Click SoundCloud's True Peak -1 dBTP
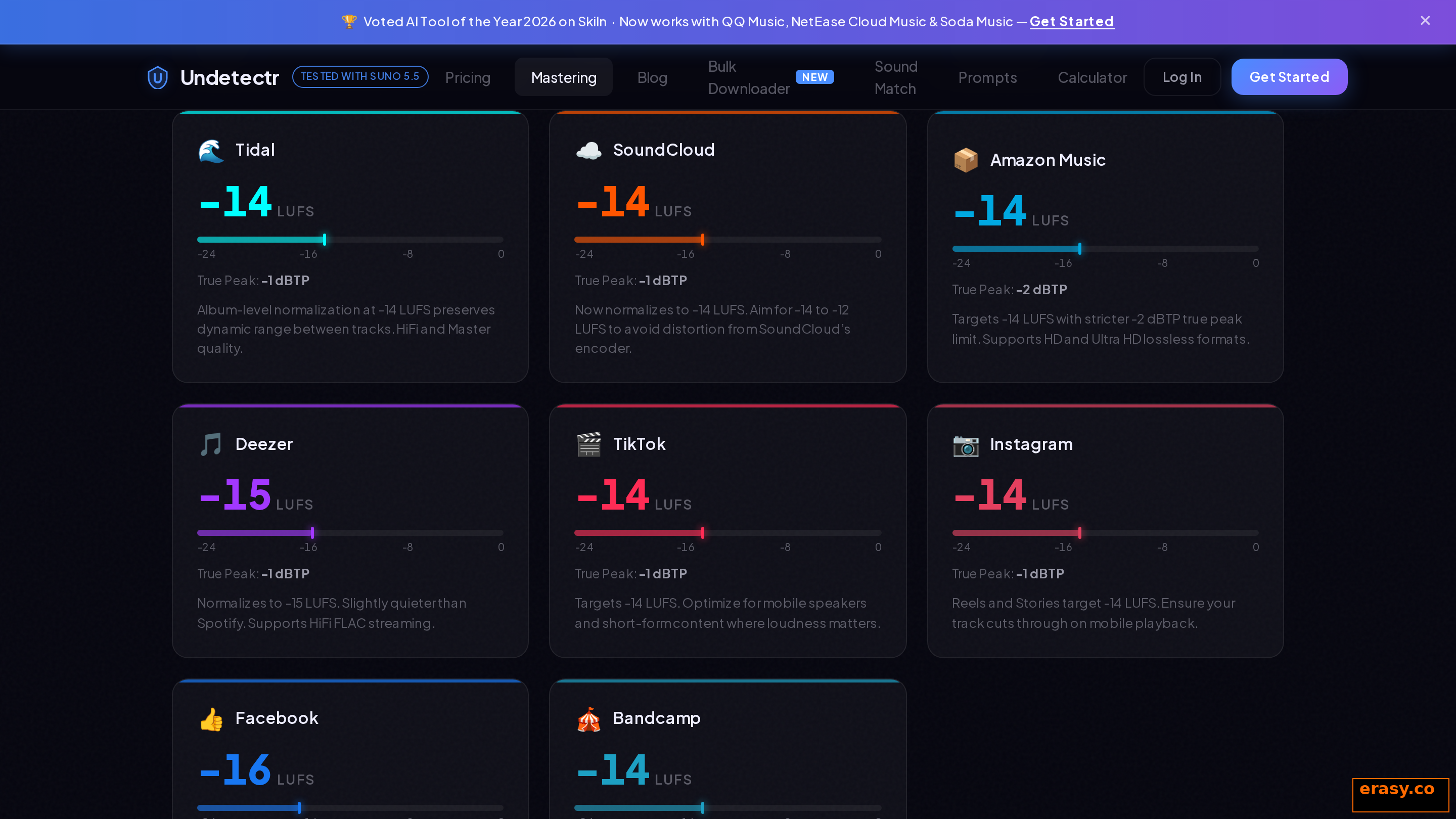The width and height of the screenshot is (1456, 819). click(x=631, y=281)
